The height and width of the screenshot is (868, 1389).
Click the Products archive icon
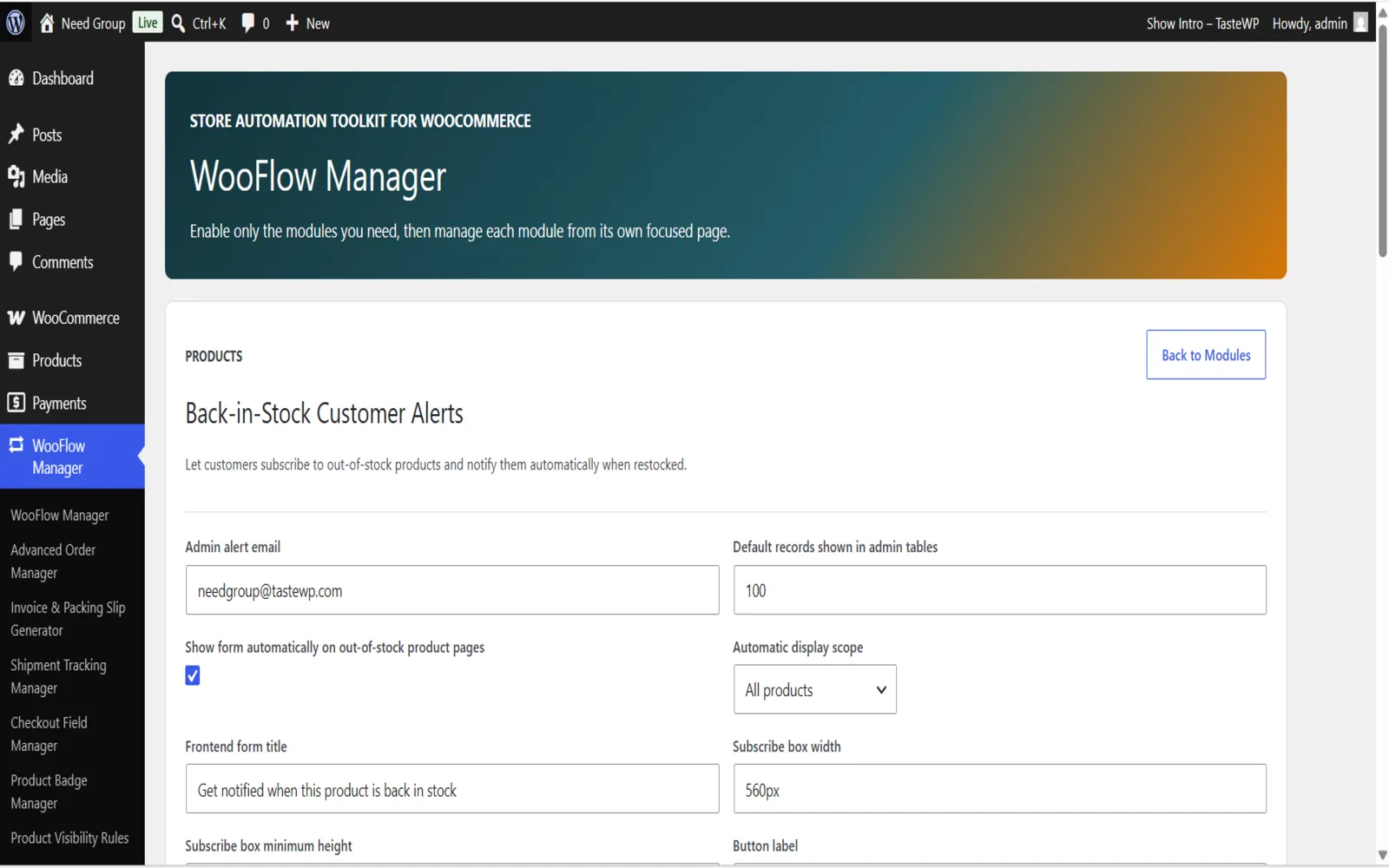pos(16,360)
